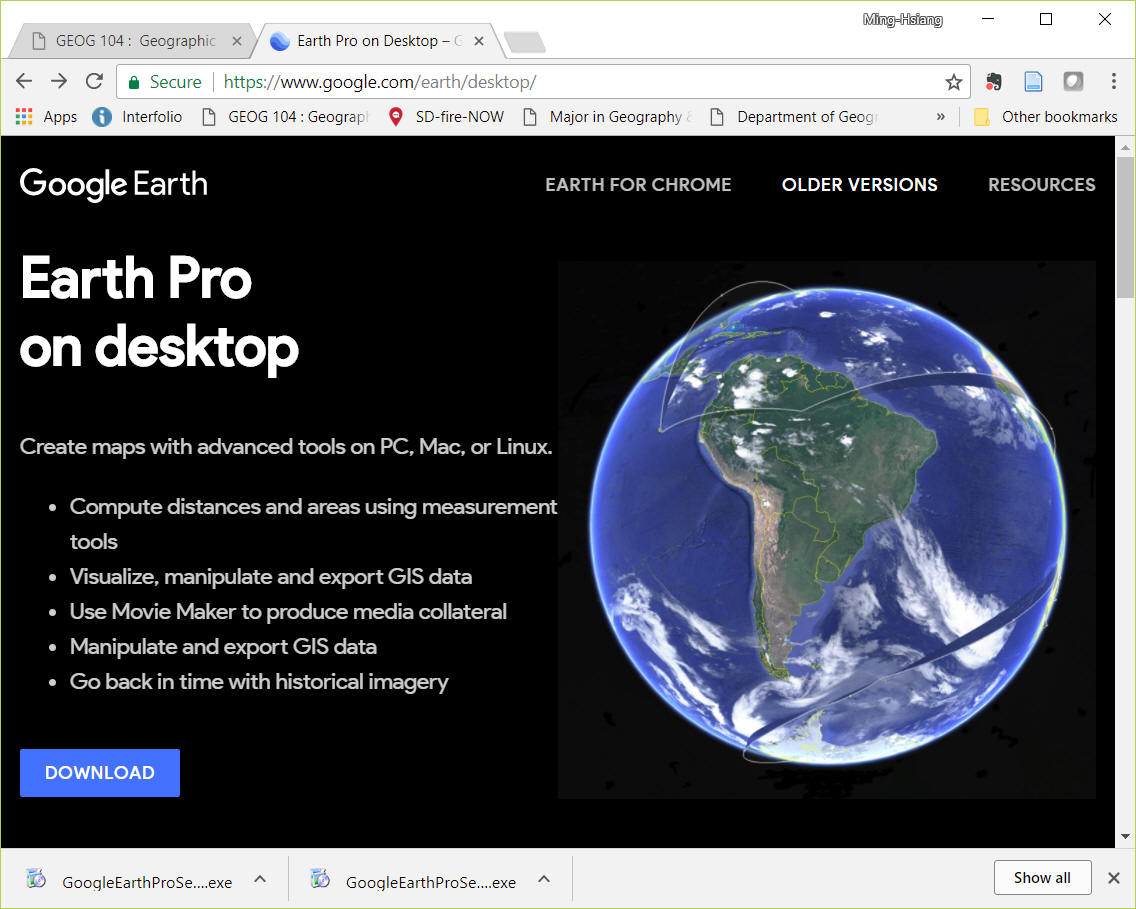Open the second GoogleEarthProSetup.exe download
The image size is (1136, 909).
point(414,881)
